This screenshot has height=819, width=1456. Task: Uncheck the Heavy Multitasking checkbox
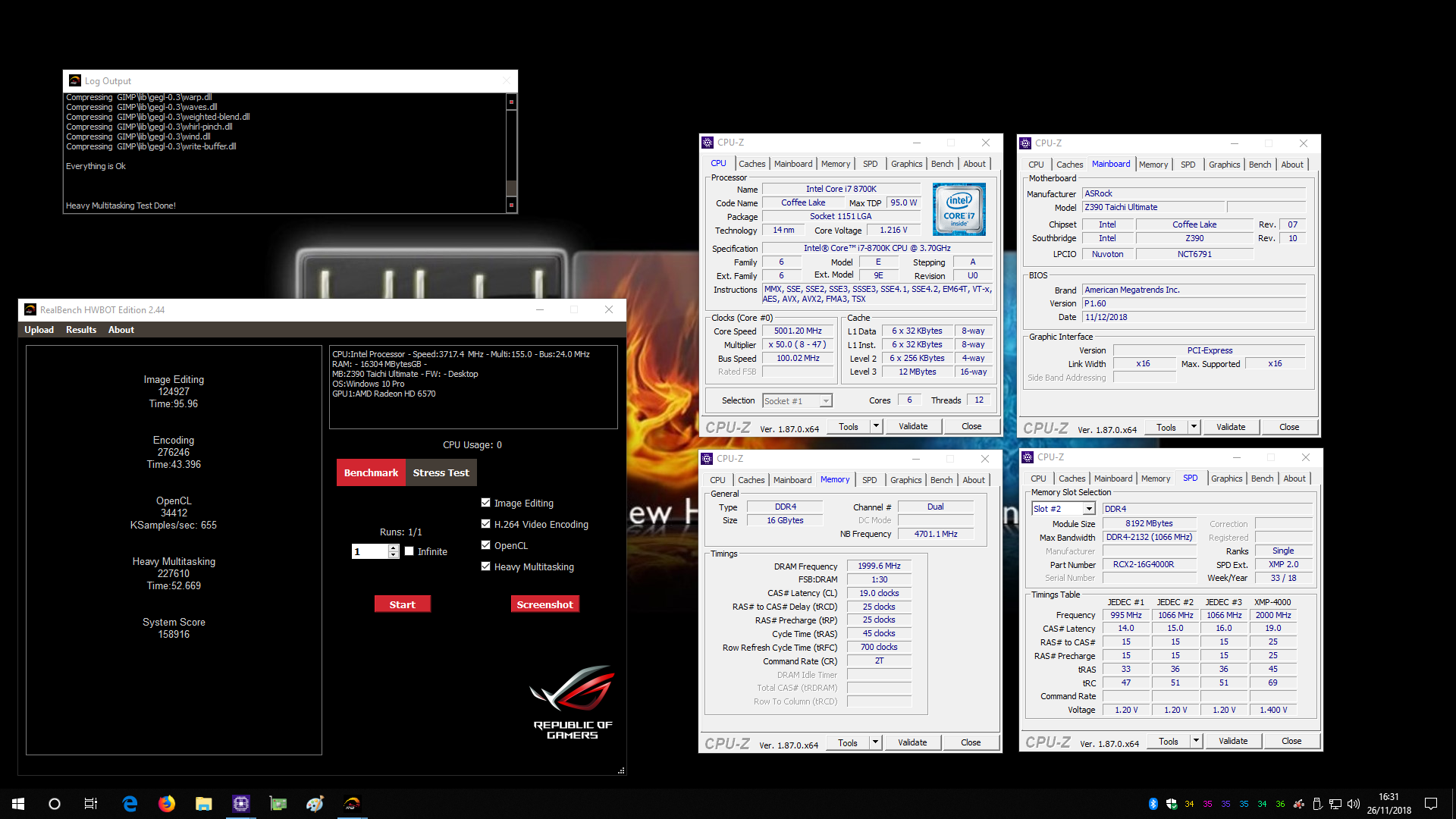(x=486, y=566)
